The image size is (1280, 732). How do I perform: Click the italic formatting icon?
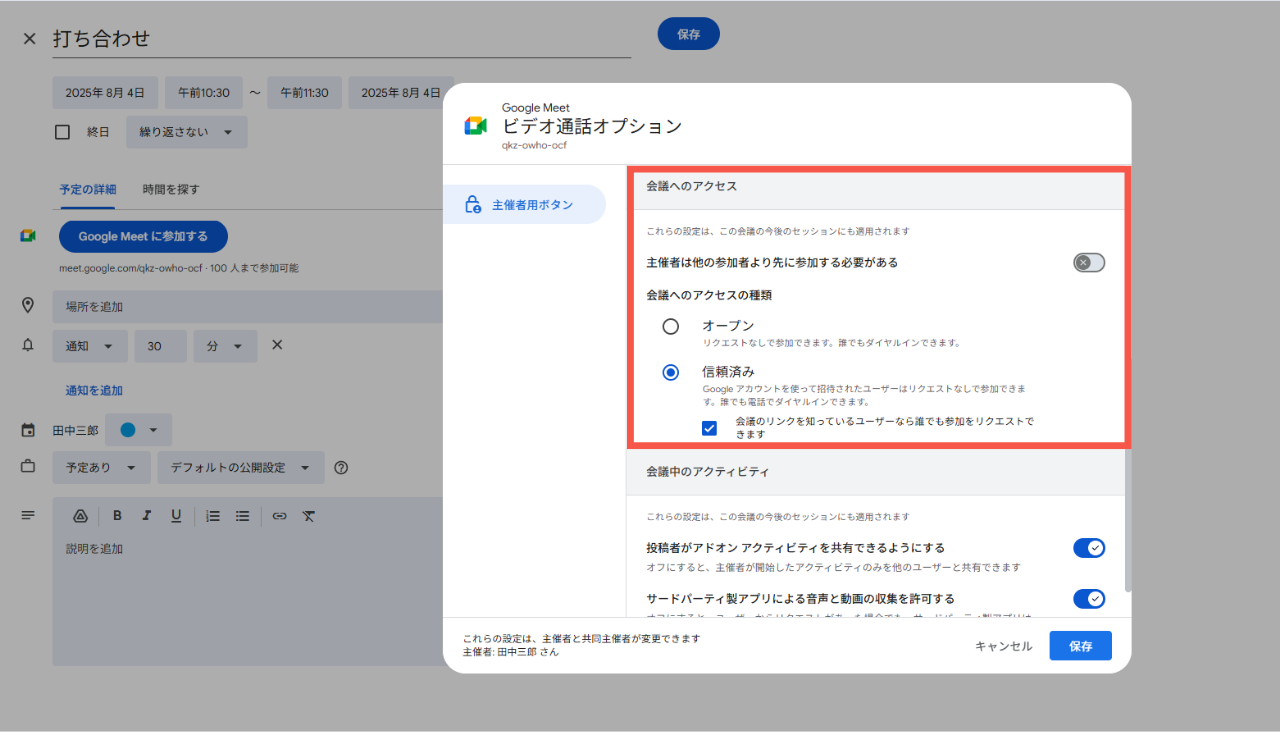pyautogui.click(x=146, y=516)
